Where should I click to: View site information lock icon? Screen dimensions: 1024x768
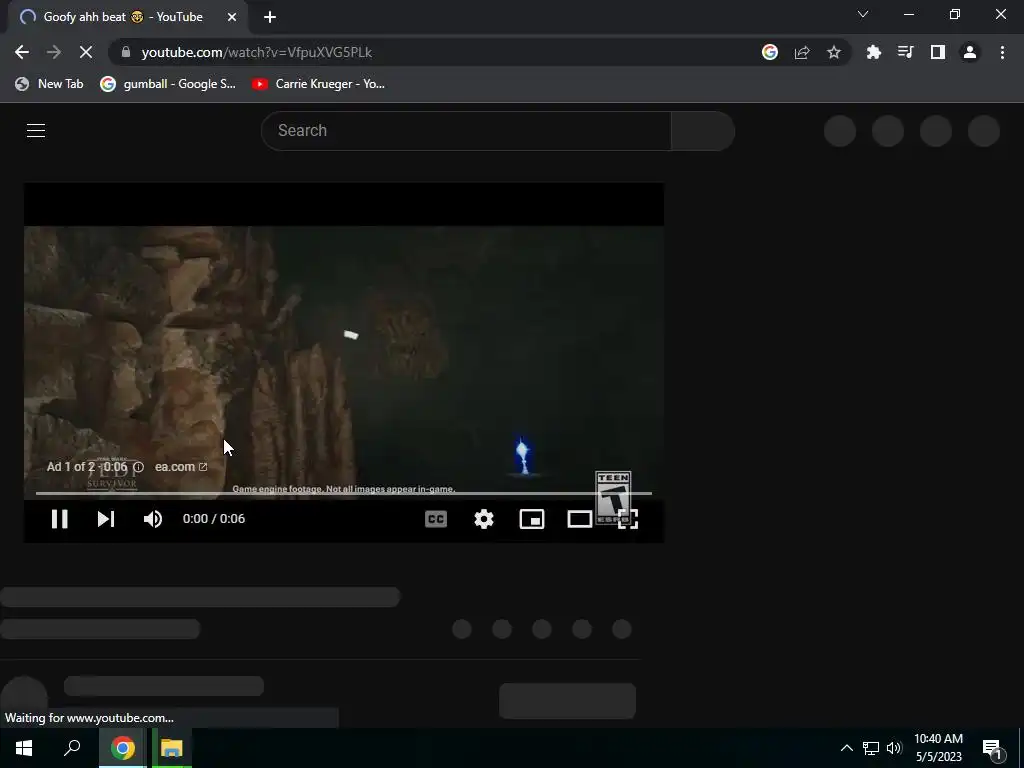pos(126,52)
